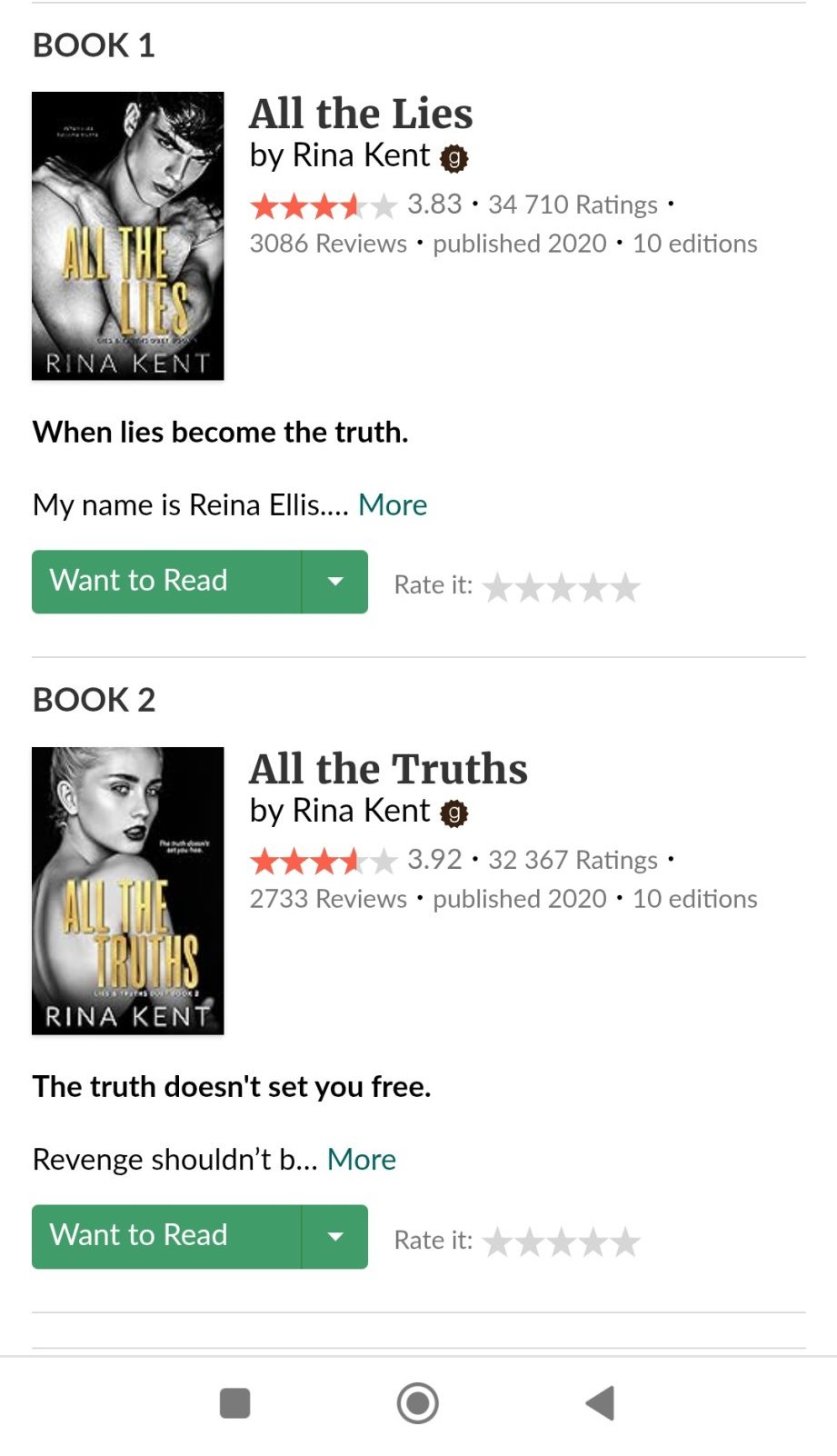Image resolution: width=837 pixels, height=1456 pixels.
Task: Expand All the Truths description with More
Action: pyautogui.click(x=362, y=1160)
